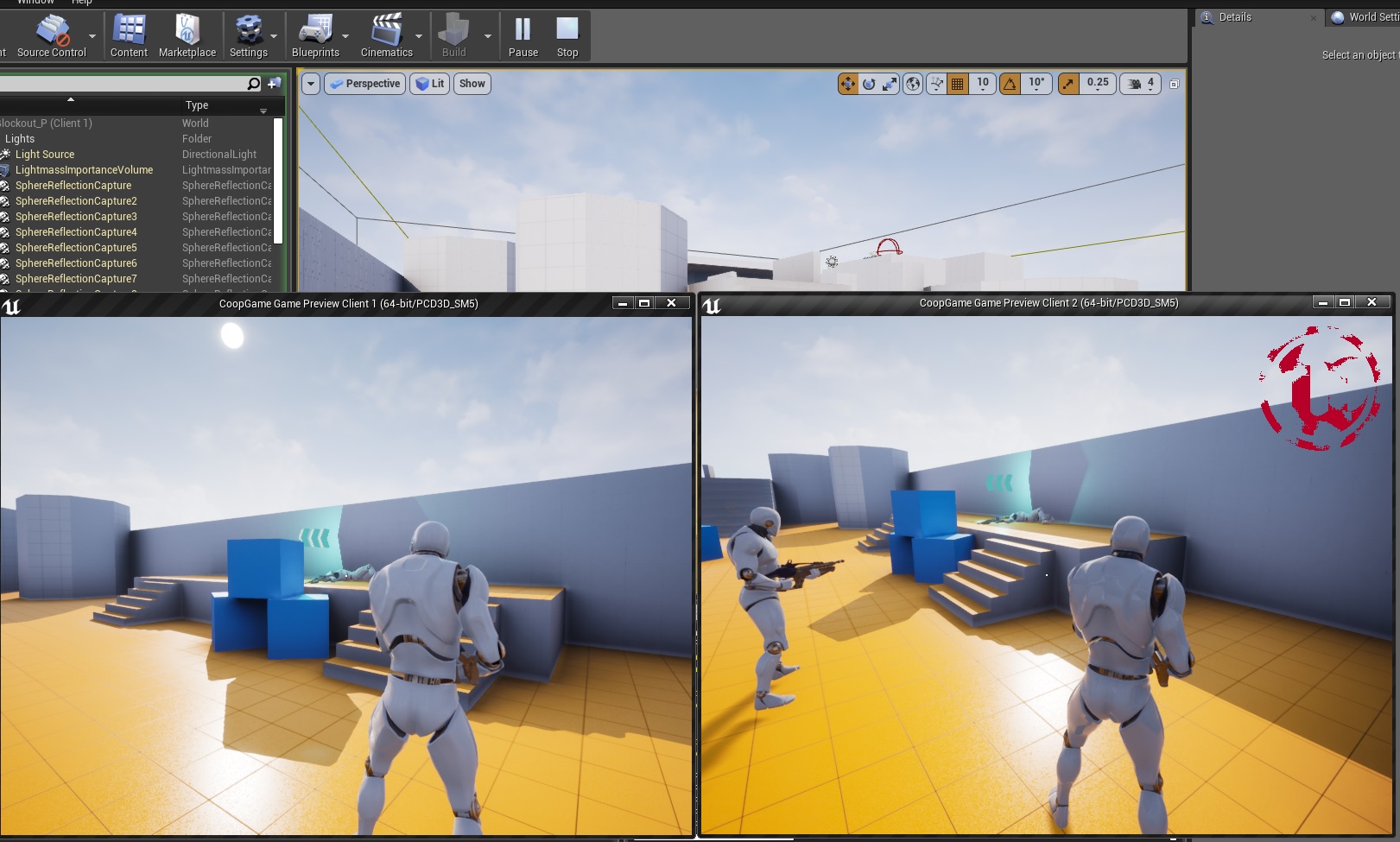Screen dimensions: 1400x842
Task: Click the create folder icon in outliner
Action: (x=275, y=84)
